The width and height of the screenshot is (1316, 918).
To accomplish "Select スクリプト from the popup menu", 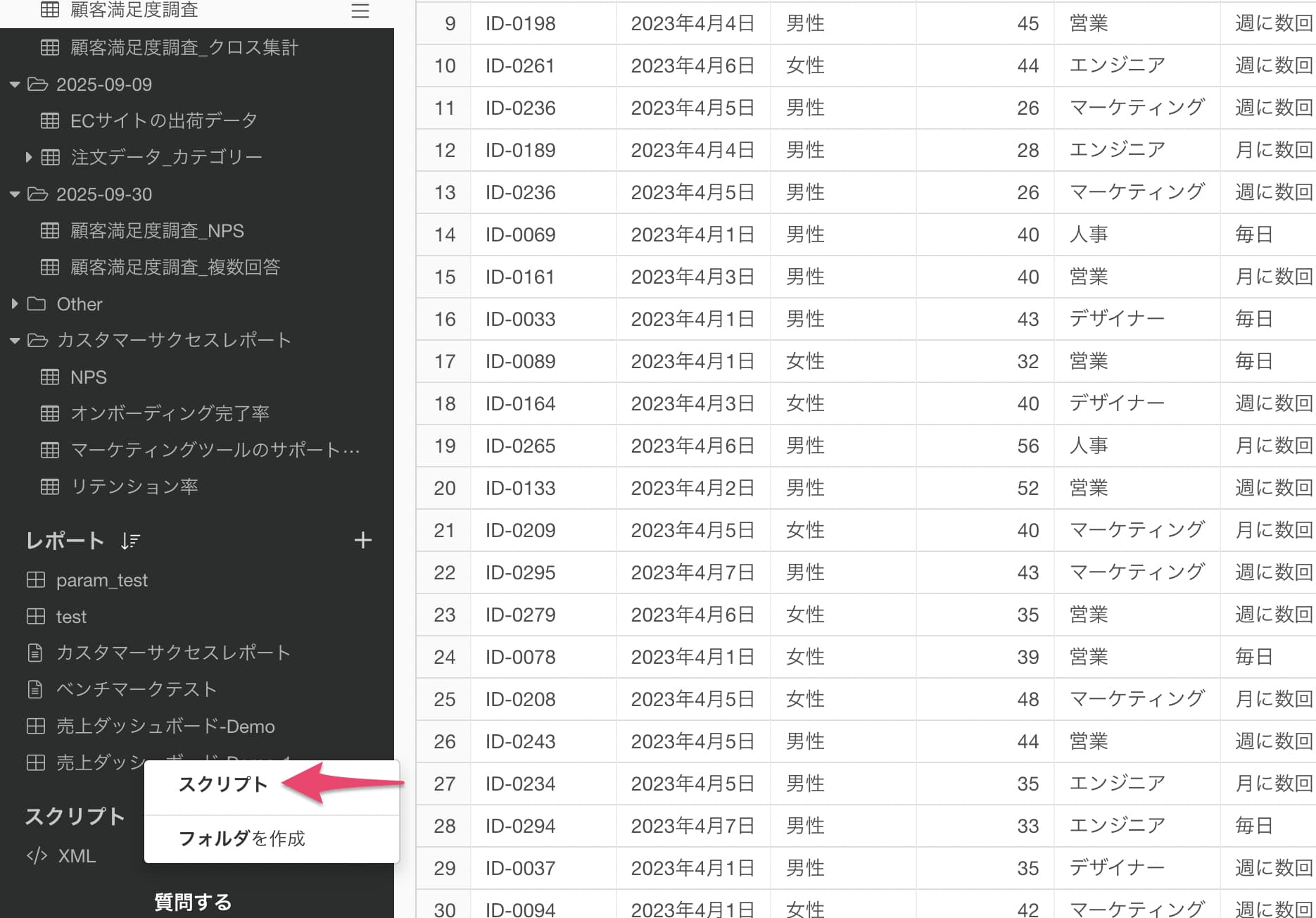I will [x=223, y=784].
